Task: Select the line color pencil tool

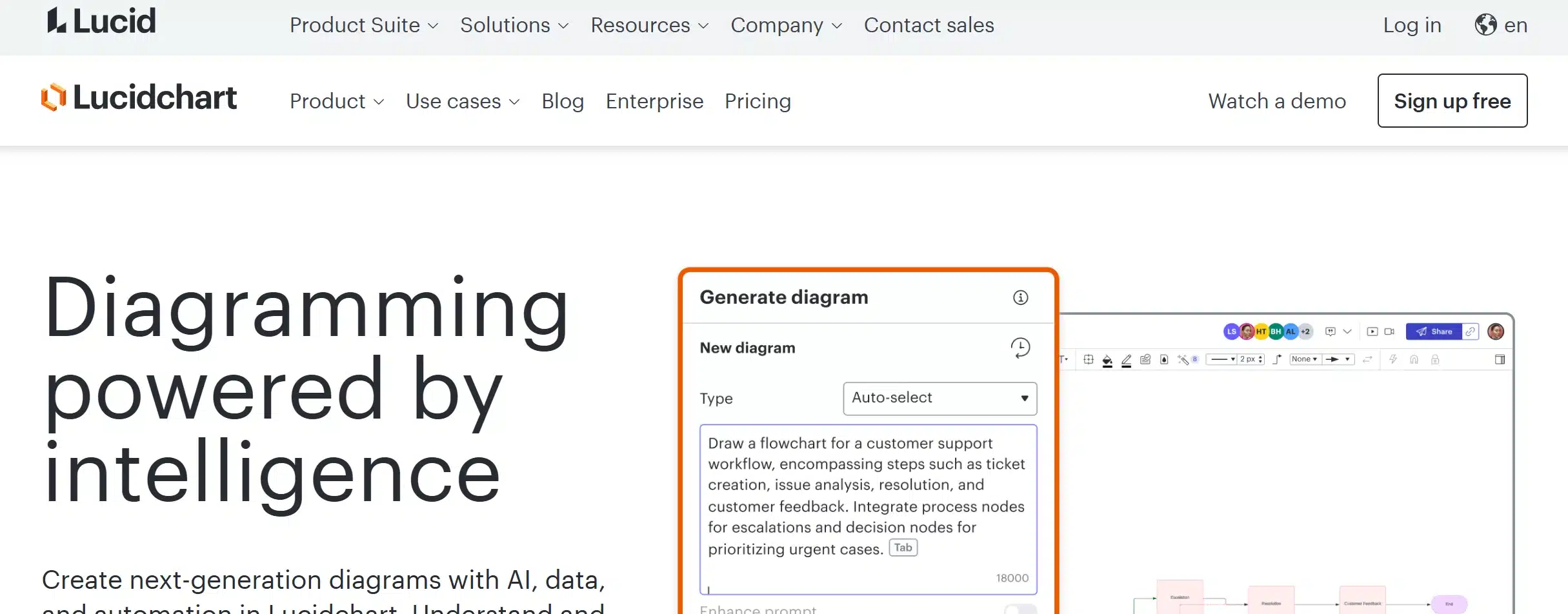Action: pyautogui.click(x=1127, y=361)
